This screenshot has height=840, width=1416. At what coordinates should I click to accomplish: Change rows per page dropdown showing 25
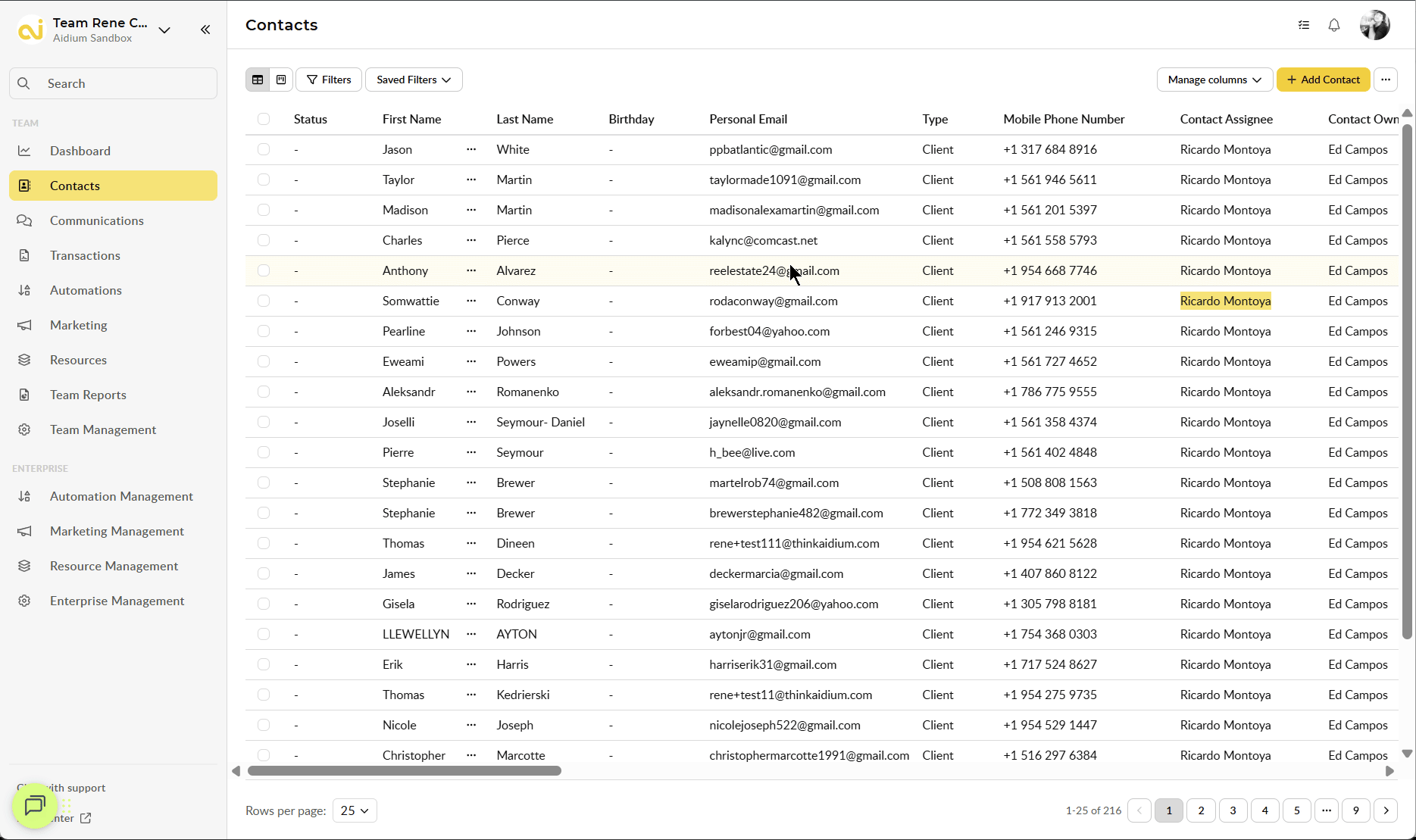[x=355, y=810]
